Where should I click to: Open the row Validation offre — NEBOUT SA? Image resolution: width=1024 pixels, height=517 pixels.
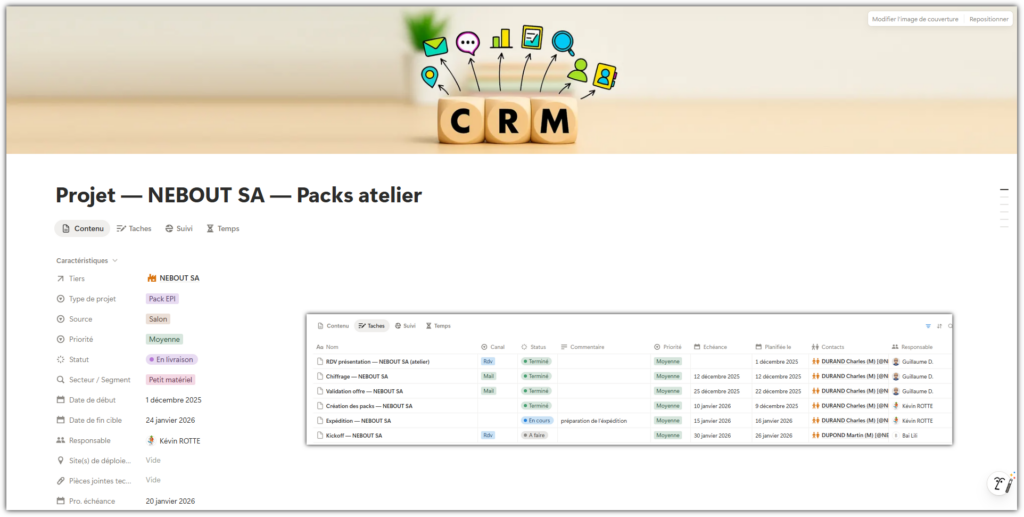[x=364, y=391]
